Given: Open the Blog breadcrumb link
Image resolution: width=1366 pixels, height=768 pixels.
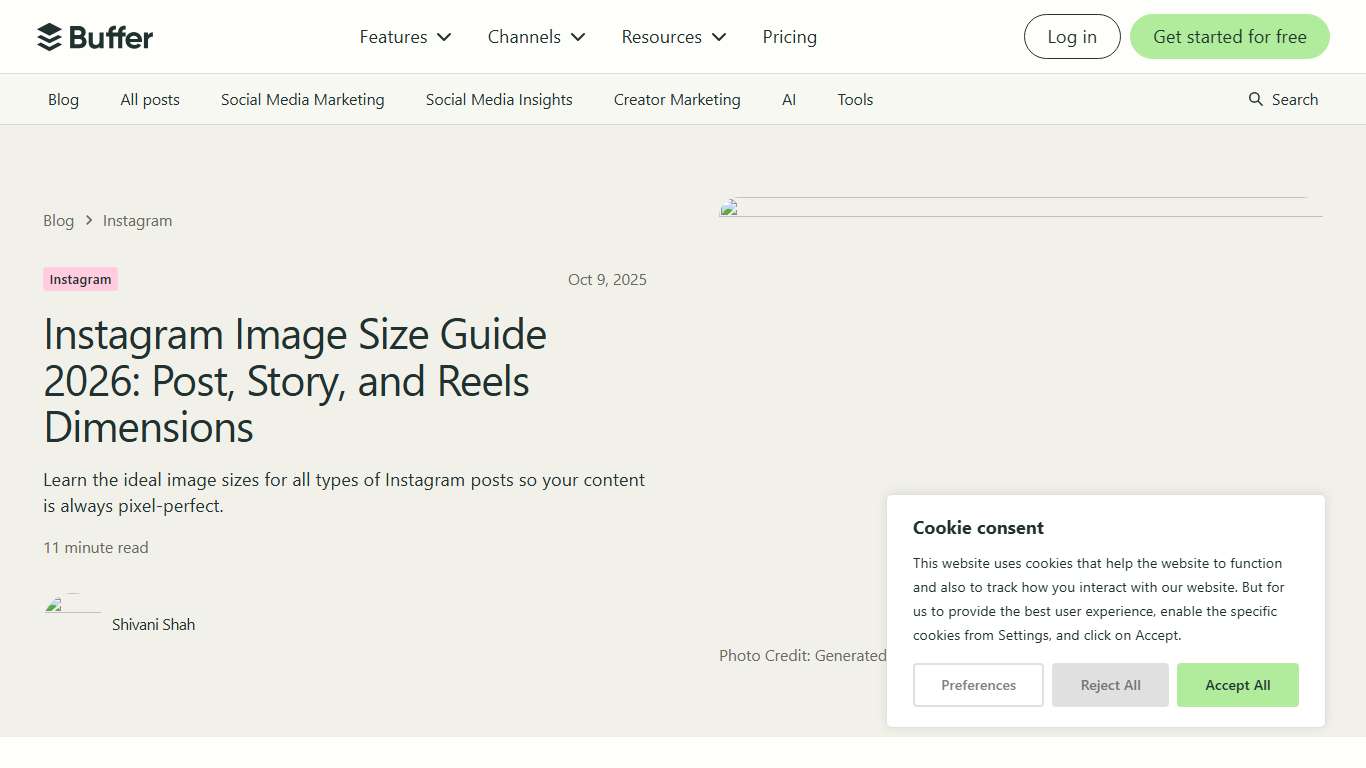Looking at the screenshot, I should (58, 220).
